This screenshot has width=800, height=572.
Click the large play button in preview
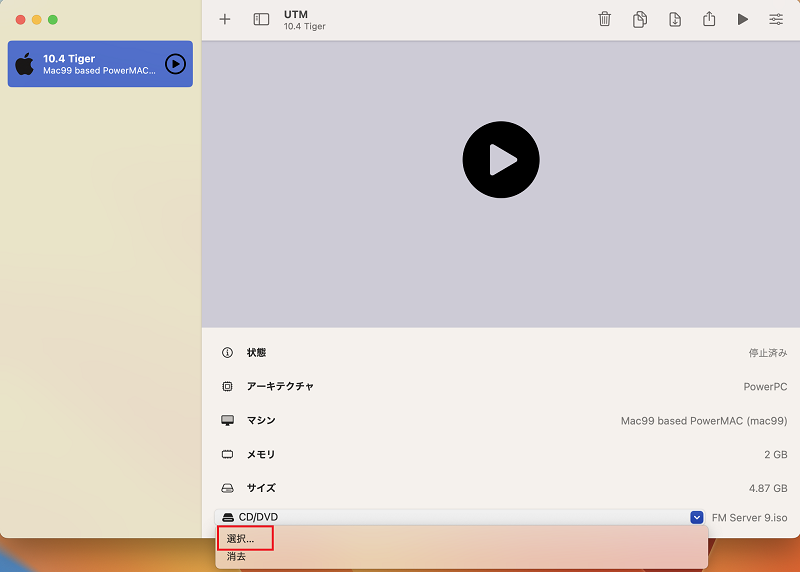click(x=501, y=160)
